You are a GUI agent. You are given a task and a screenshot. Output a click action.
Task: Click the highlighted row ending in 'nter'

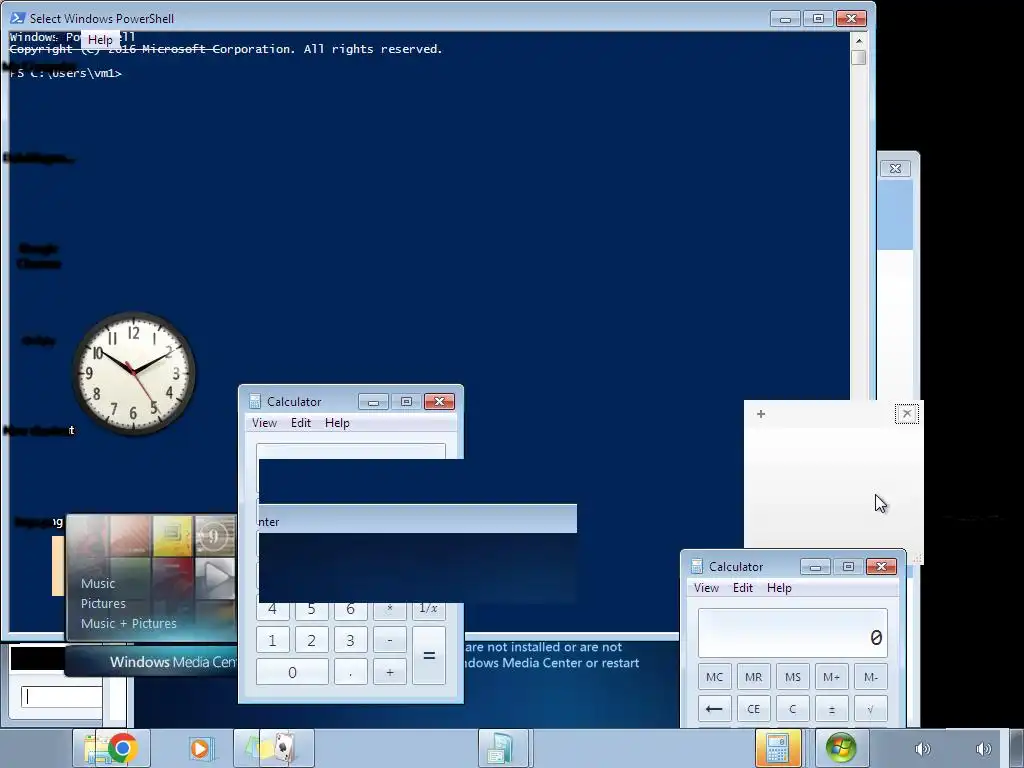417,519
